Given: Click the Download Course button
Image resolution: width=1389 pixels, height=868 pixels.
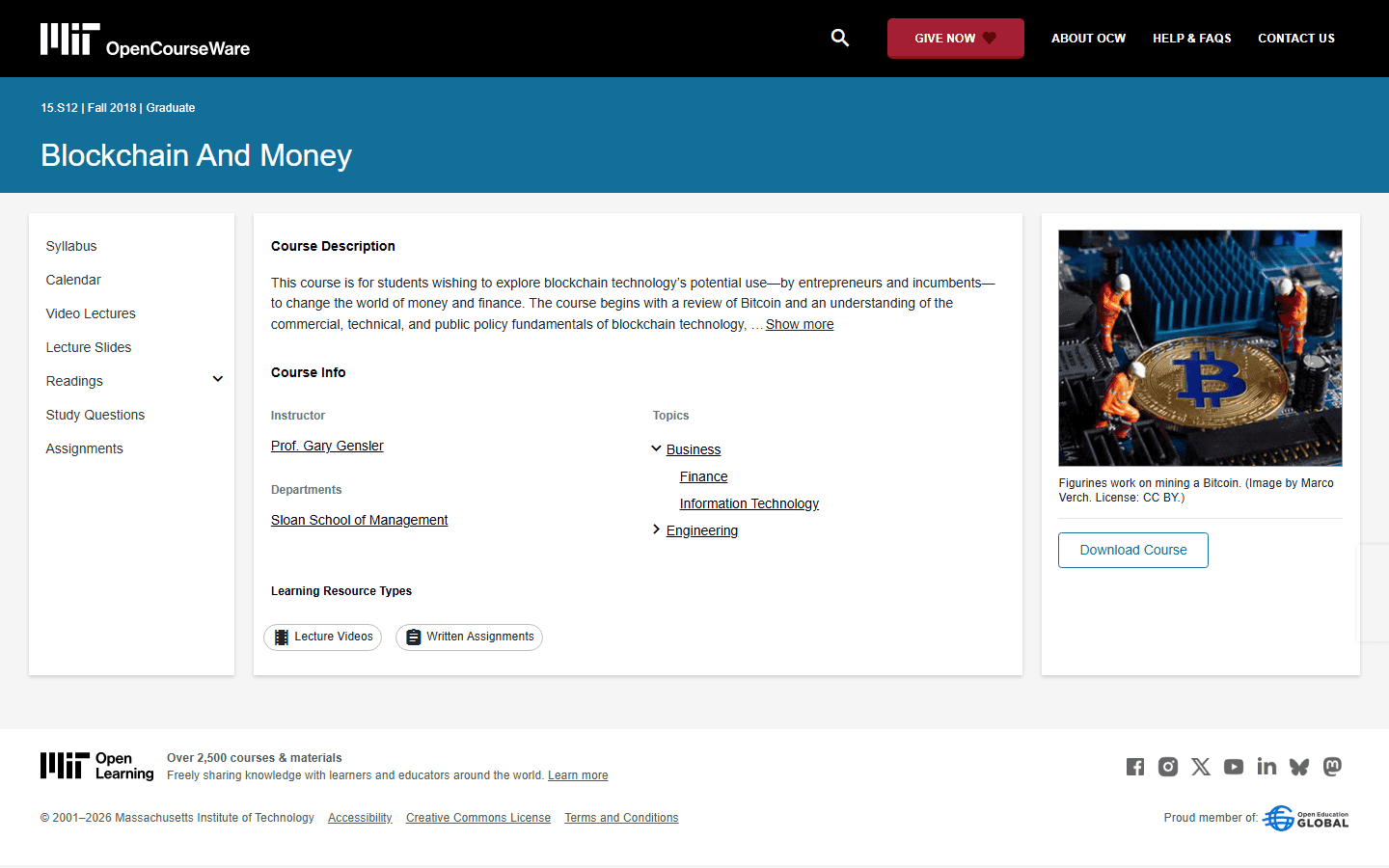Looking at the screenshot, I should pyautogui.click(x=1133, y=550).
